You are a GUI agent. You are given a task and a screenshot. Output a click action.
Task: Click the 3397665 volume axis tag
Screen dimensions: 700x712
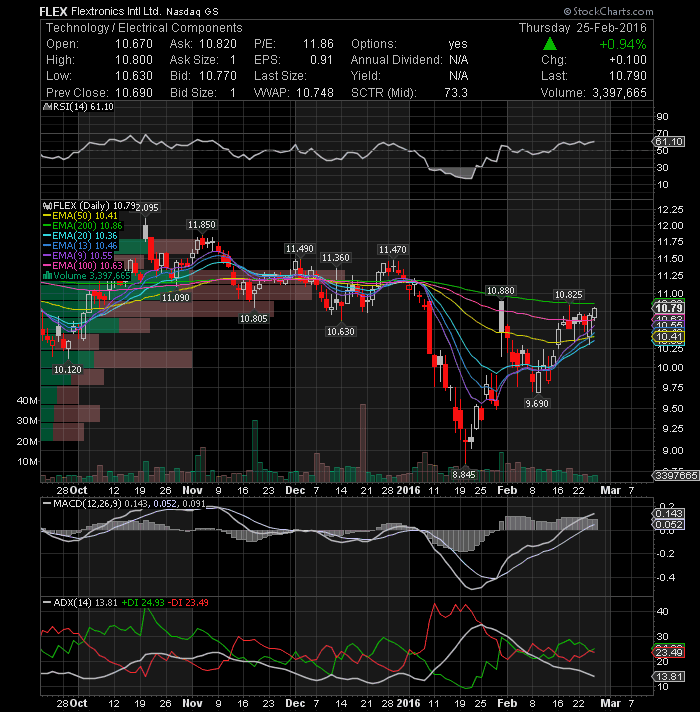pyautogui.click(x=675, y=475)
